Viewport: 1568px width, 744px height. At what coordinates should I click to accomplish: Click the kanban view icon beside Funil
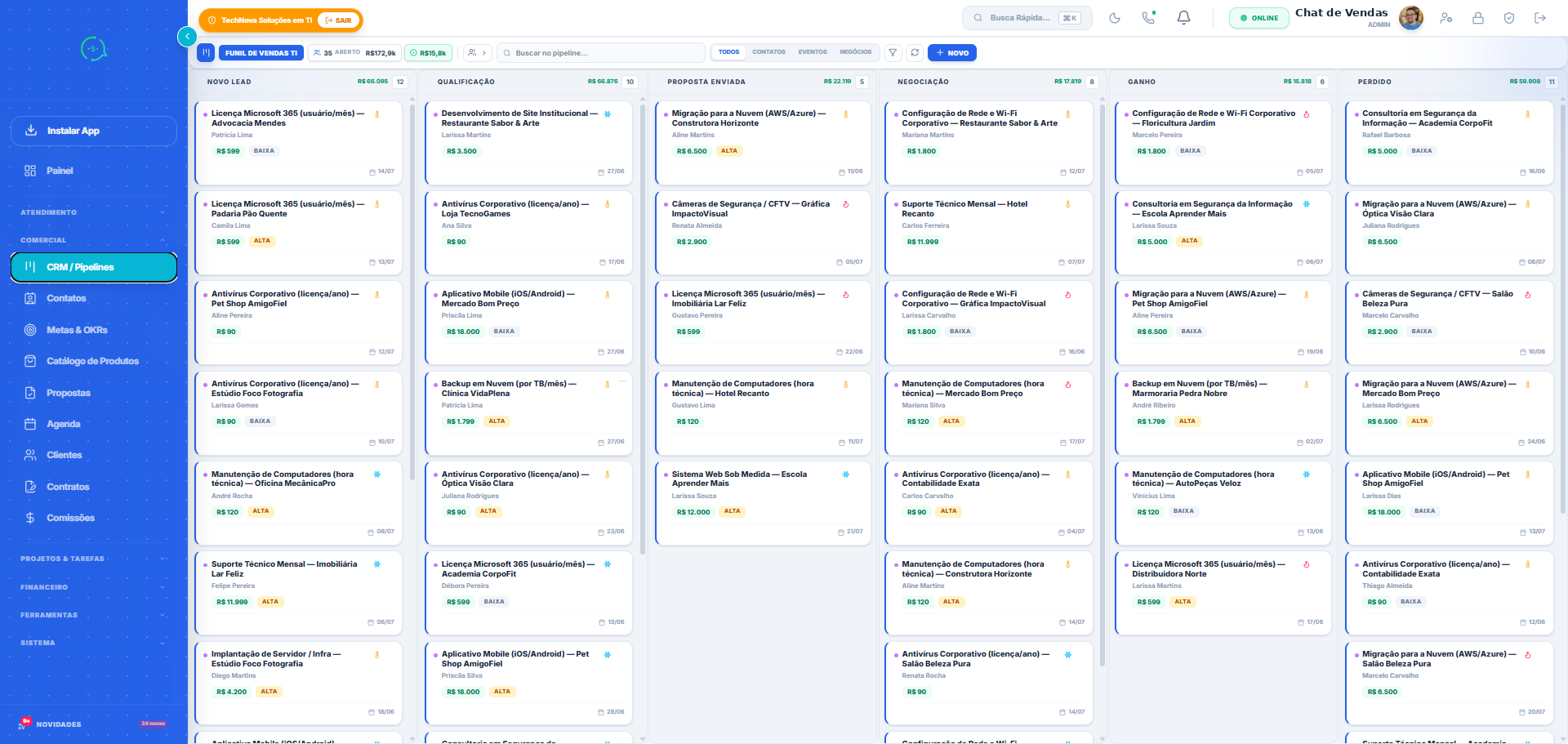click(x=206, y=53)
